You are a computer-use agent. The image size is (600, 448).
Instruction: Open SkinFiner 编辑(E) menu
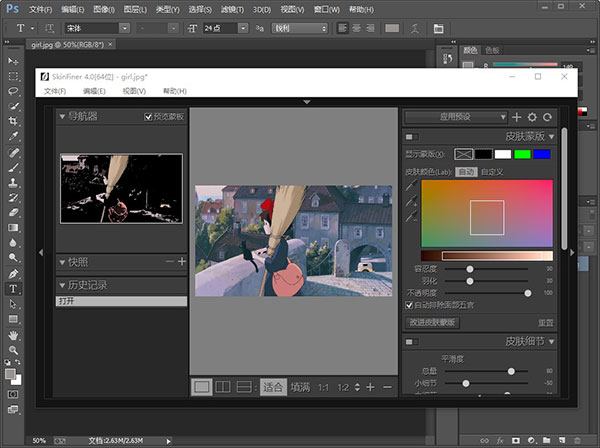click(94, 91)
